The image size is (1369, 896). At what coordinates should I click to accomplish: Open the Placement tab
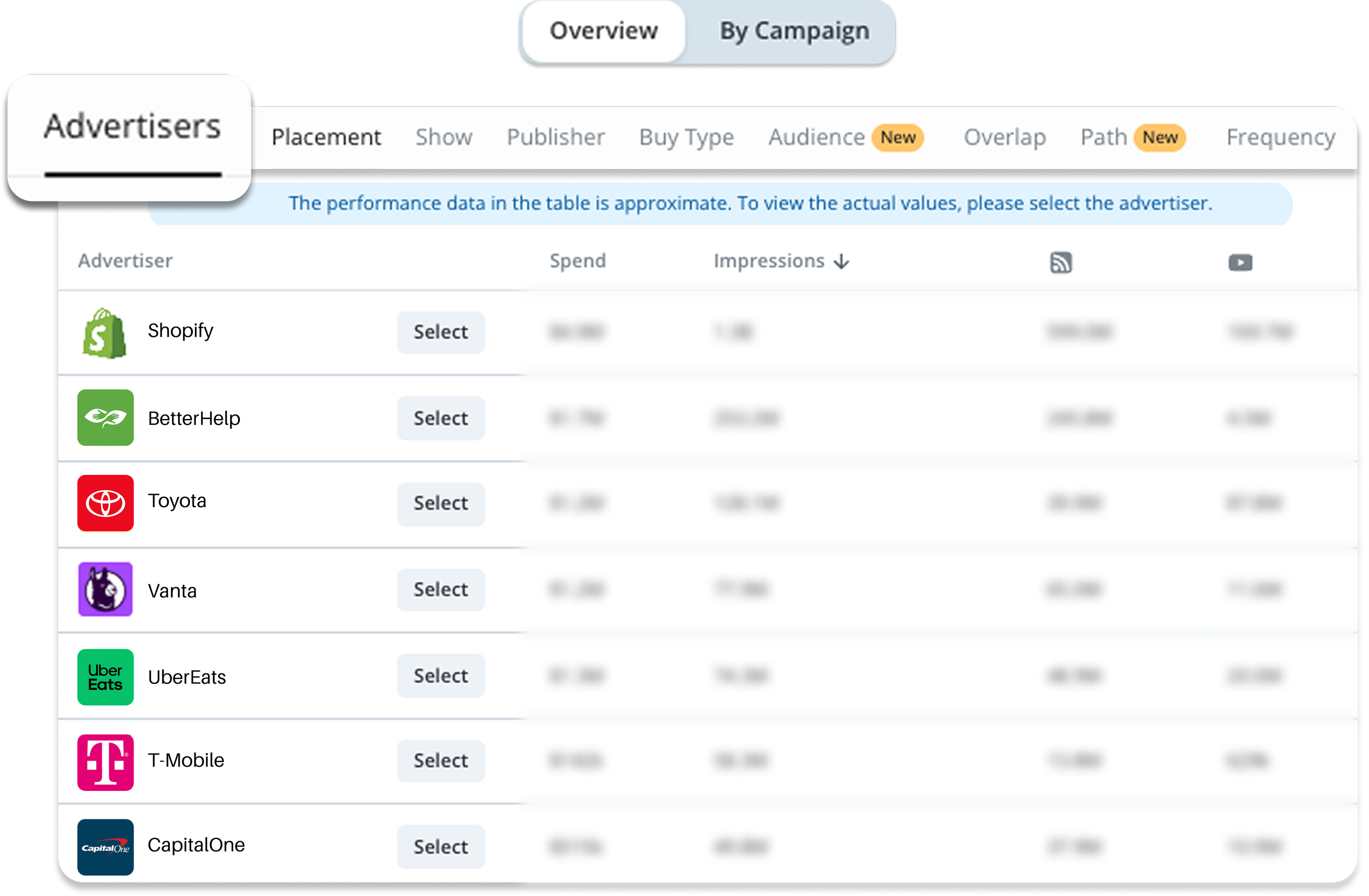(326, 137)
